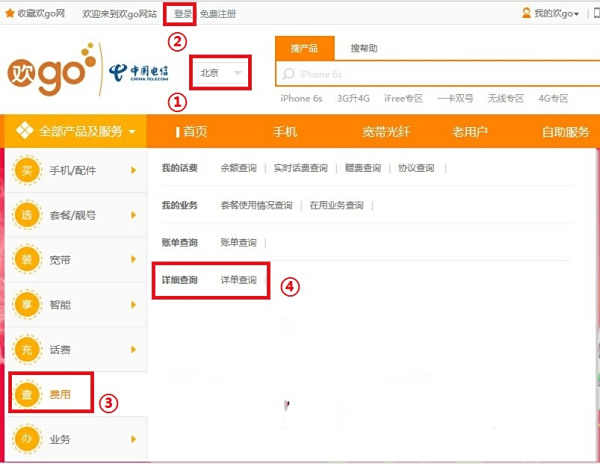Click into the iPhone 6s search field
This screenshot has height=464, width=600.
[x=437, y=74]
